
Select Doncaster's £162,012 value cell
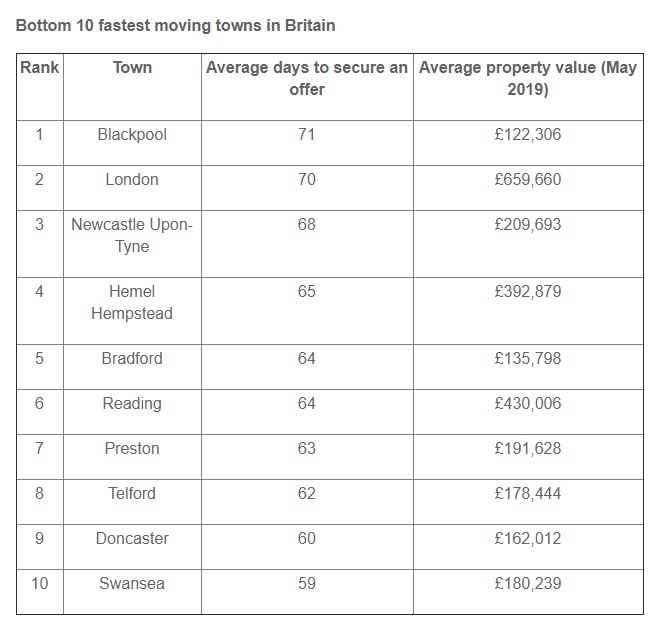(x=527, y=538)
